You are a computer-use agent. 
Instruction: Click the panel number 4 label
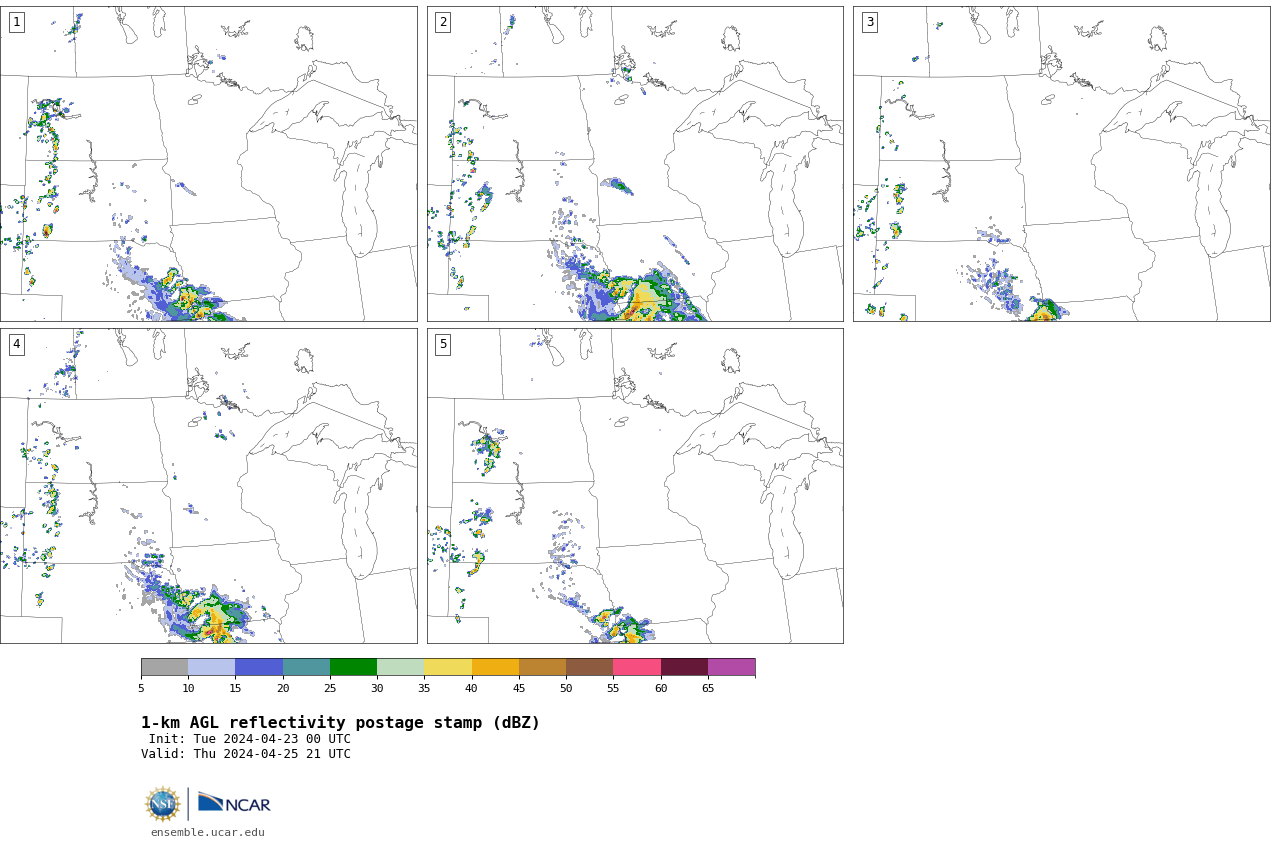[x=16, y=344]
